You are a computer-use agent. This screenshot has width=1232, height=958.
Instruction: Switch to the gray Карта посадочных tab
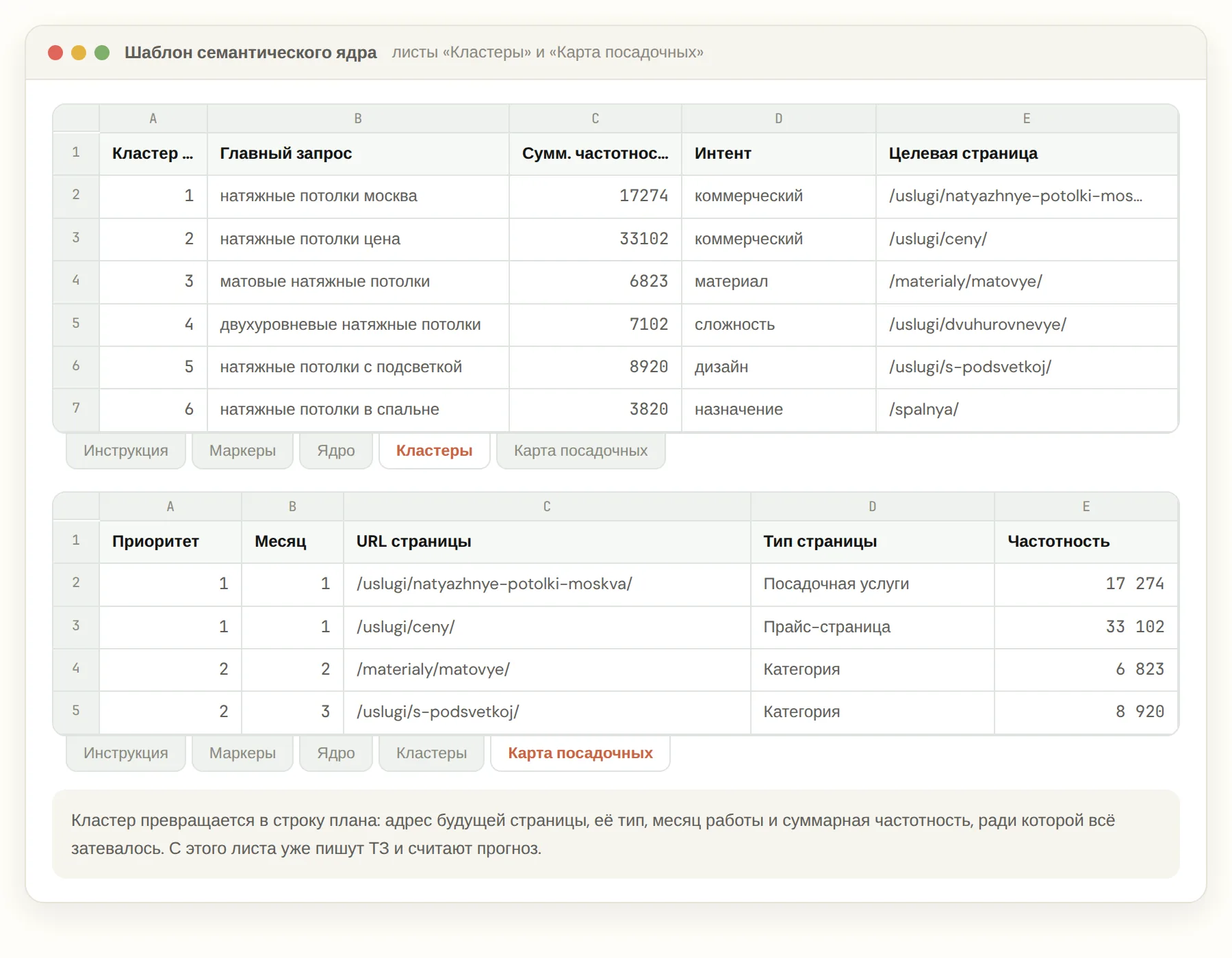pyautogui.click(x=581, y=451)
